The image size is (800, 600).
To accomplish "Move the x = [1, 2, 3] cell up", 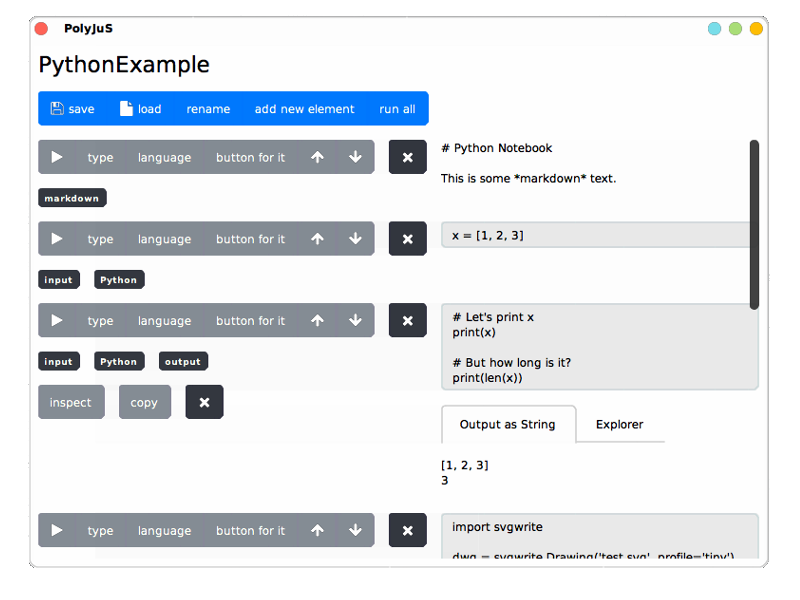I will click(317, 239).
